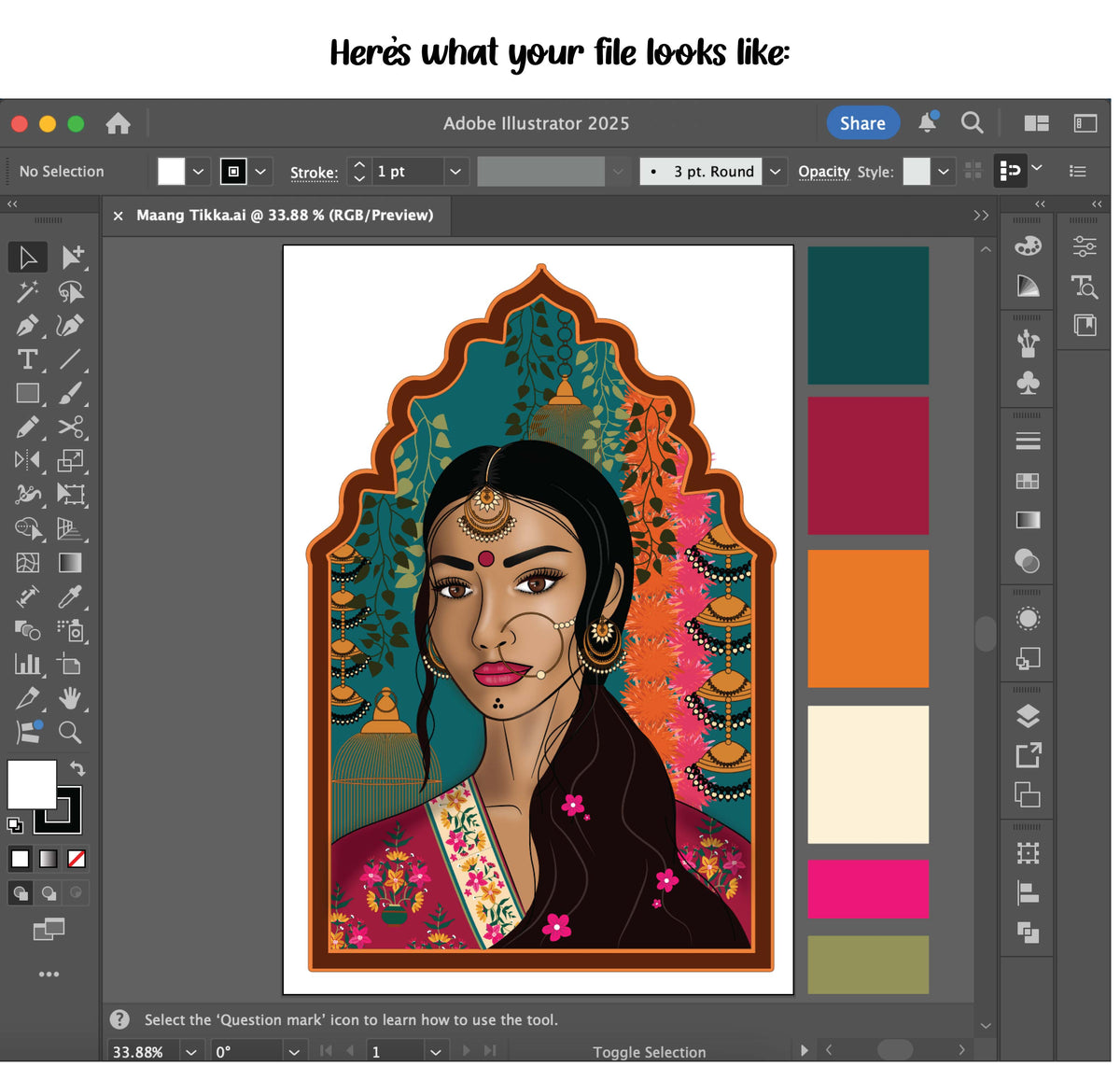Pick the Scale tool
The height and width of the screenshot is (1066, 1120).
tap(71, 460)
